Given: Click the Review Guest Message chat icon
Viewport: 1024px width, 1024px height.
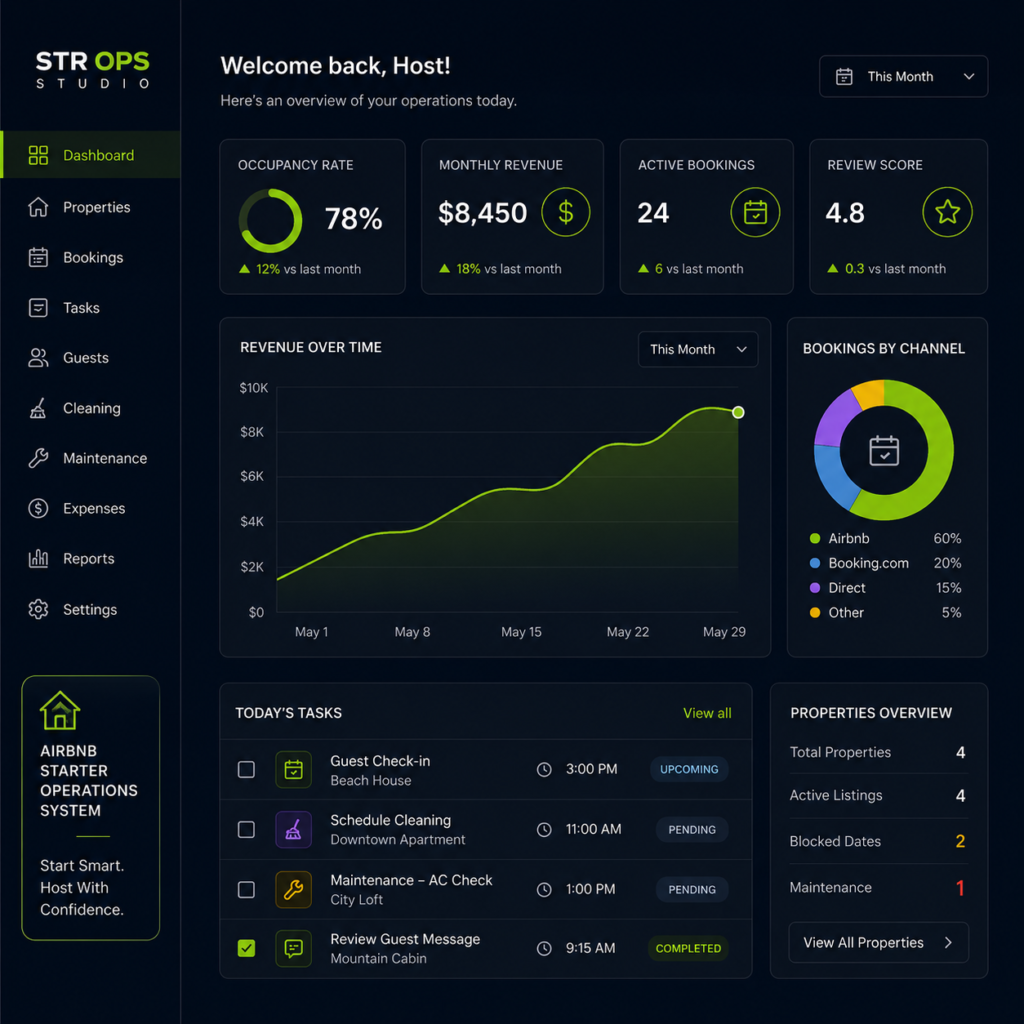Looking at the screenshot, I should pos(293,948).
